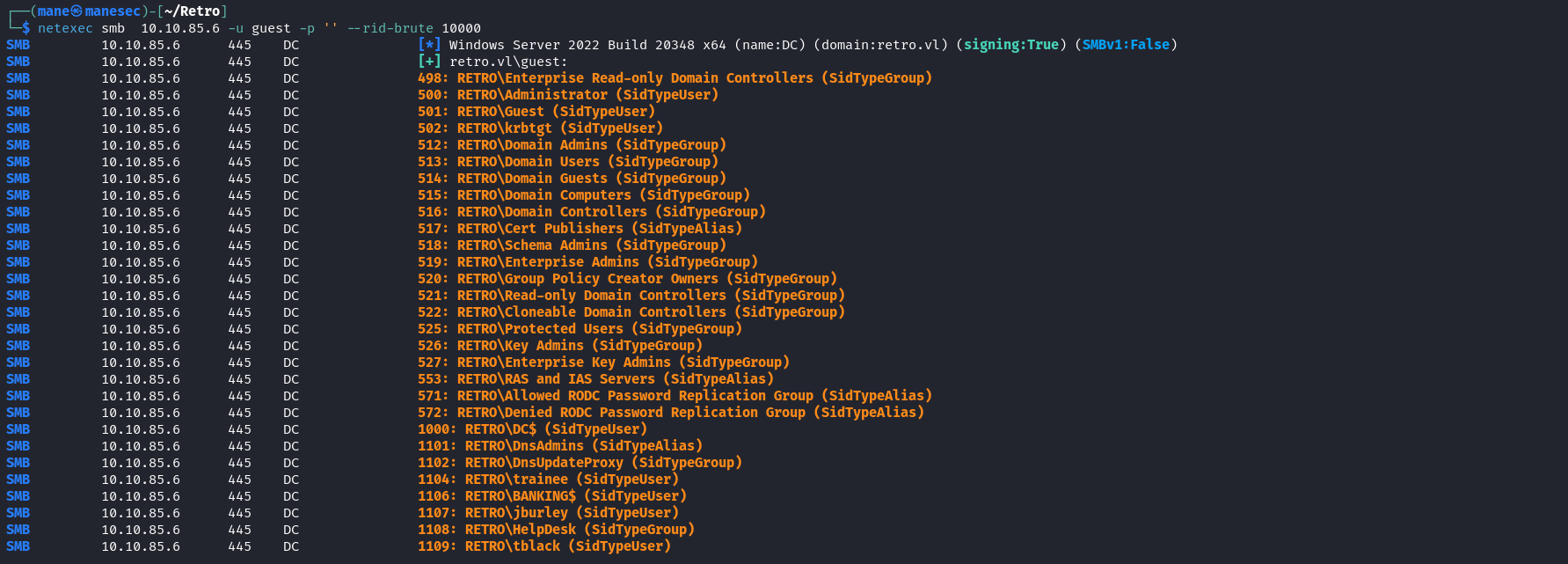
Task: Click the SMBv1:False text in the header line
Action: (1126, 45)
